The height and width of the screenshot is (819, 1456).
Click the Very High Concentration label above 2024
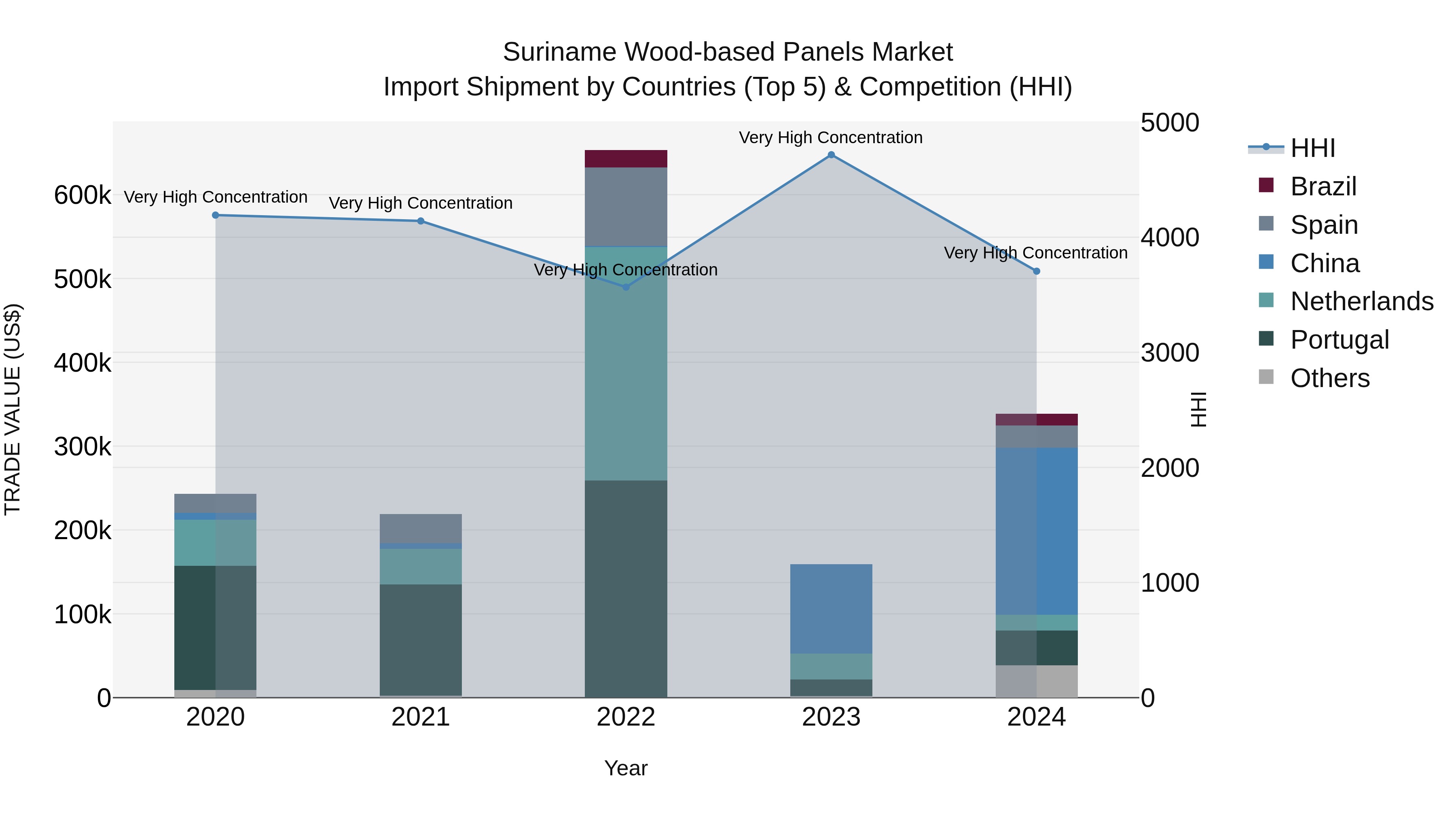(1036, 253)
